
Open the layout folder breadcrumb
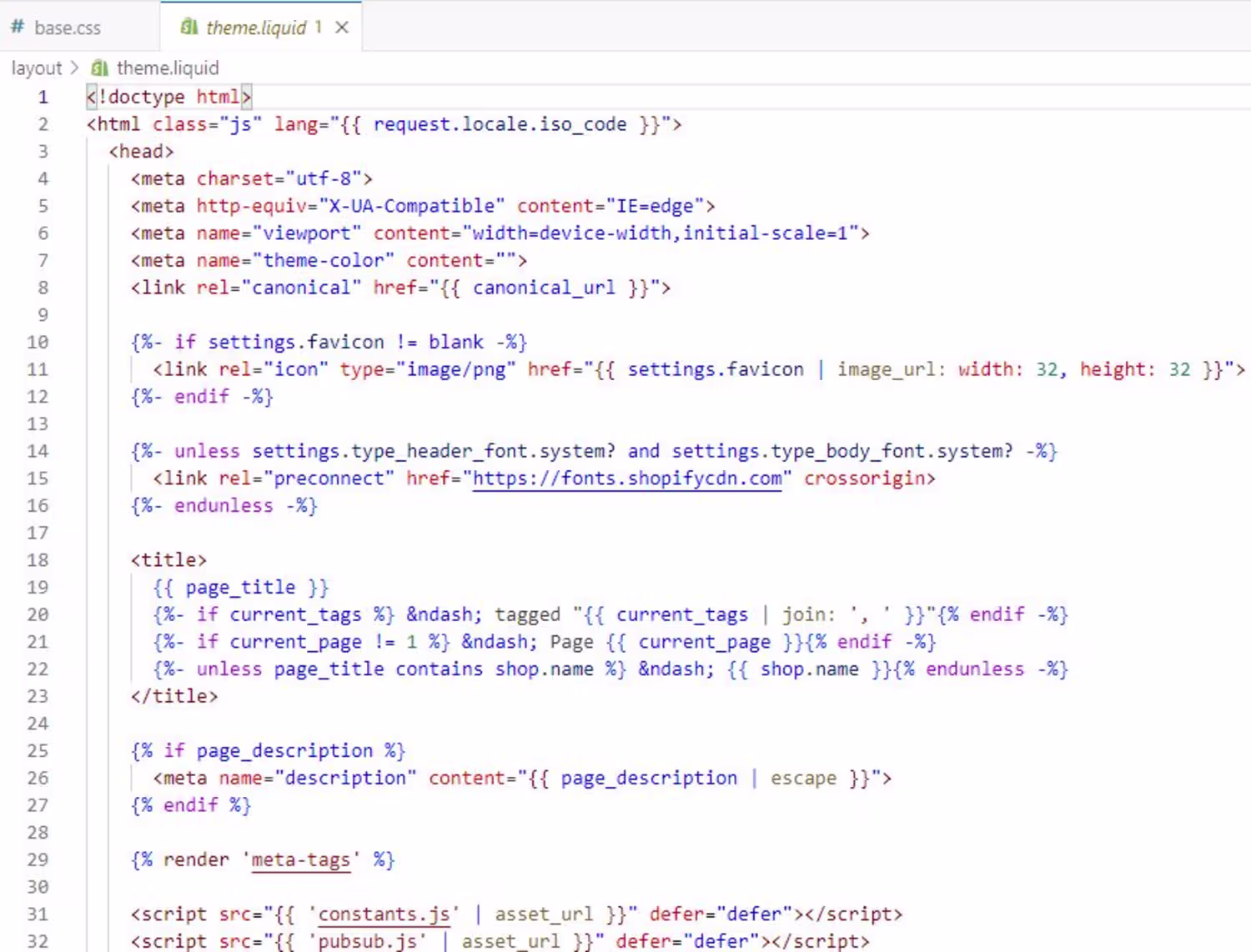(x=37, y=68)
